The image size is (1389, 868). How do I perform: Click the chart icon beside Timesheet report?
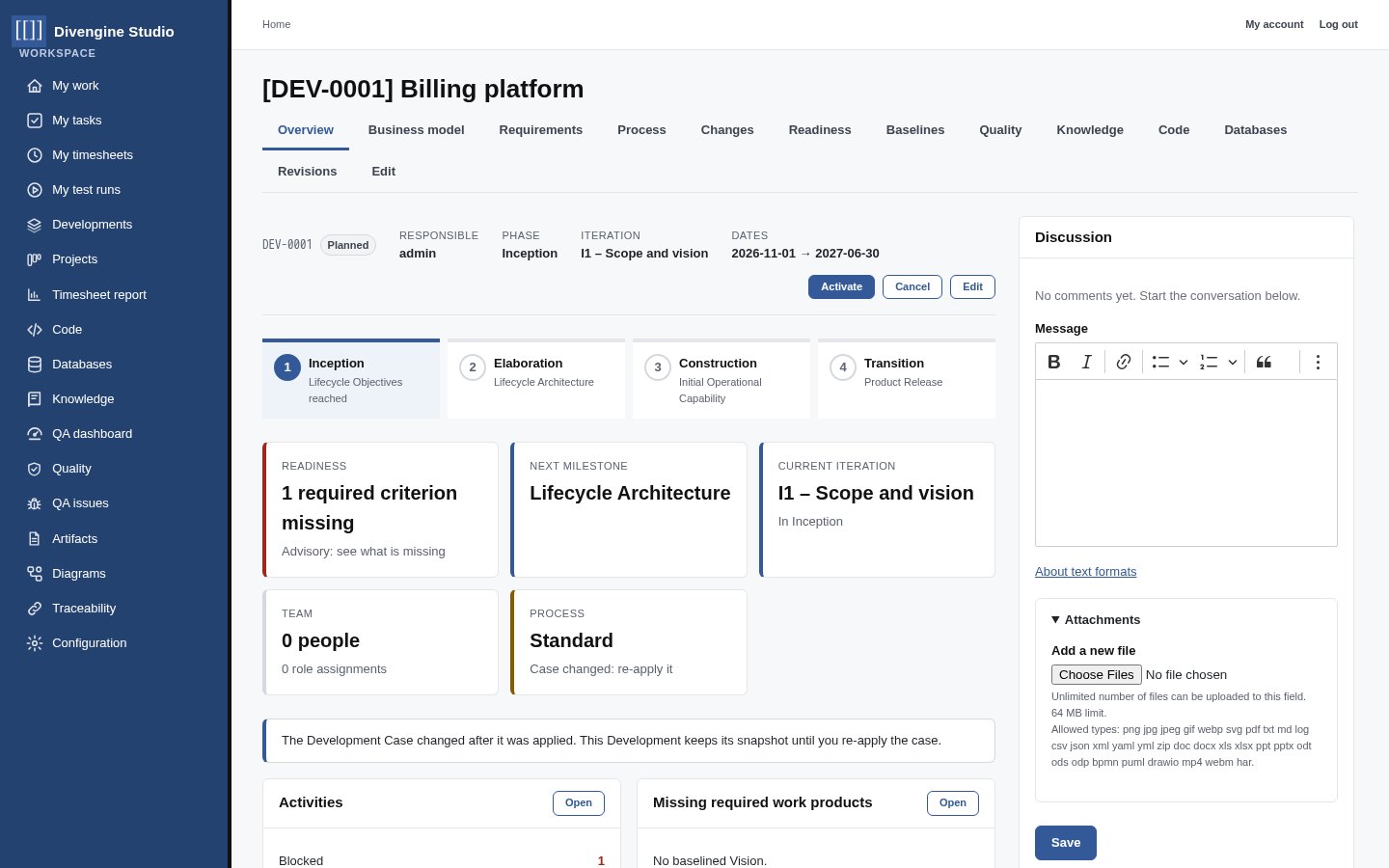pyautogui.click(x=35, y=295)
